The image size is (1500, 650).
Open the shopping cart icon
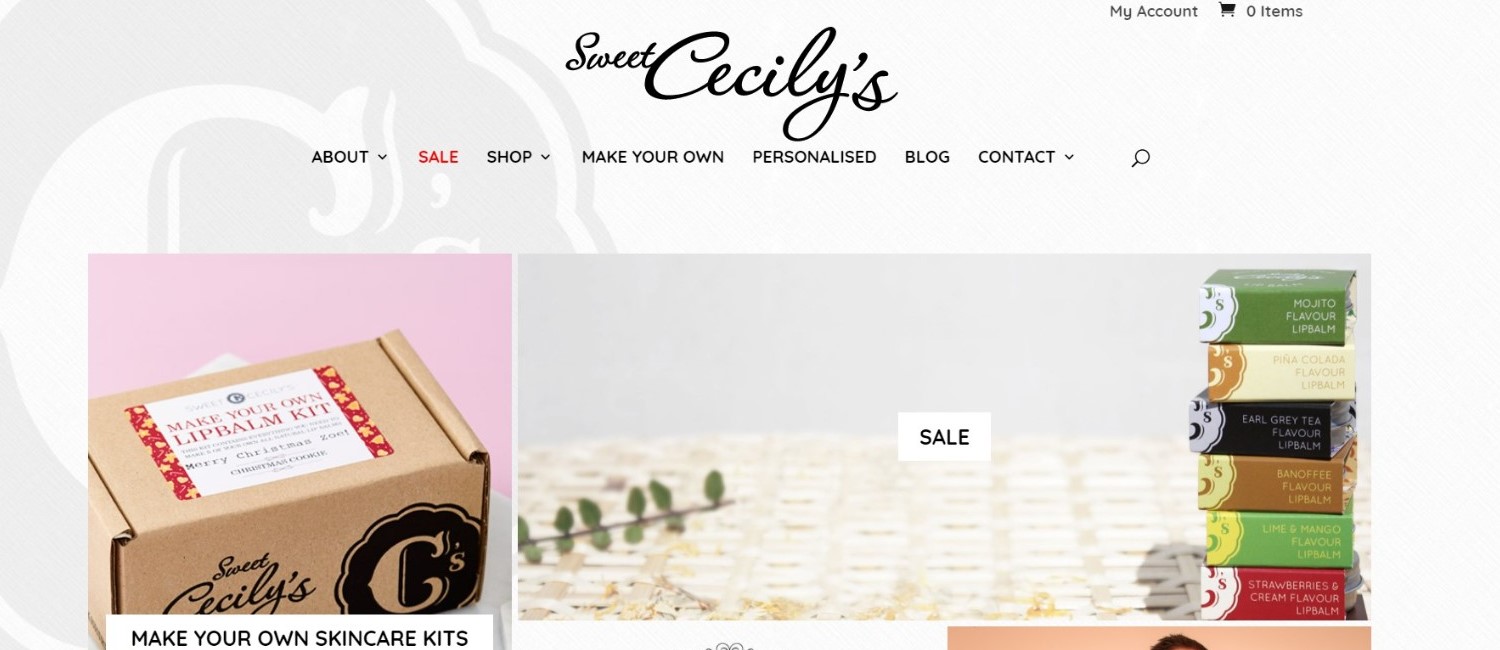tap(1226, 11)
